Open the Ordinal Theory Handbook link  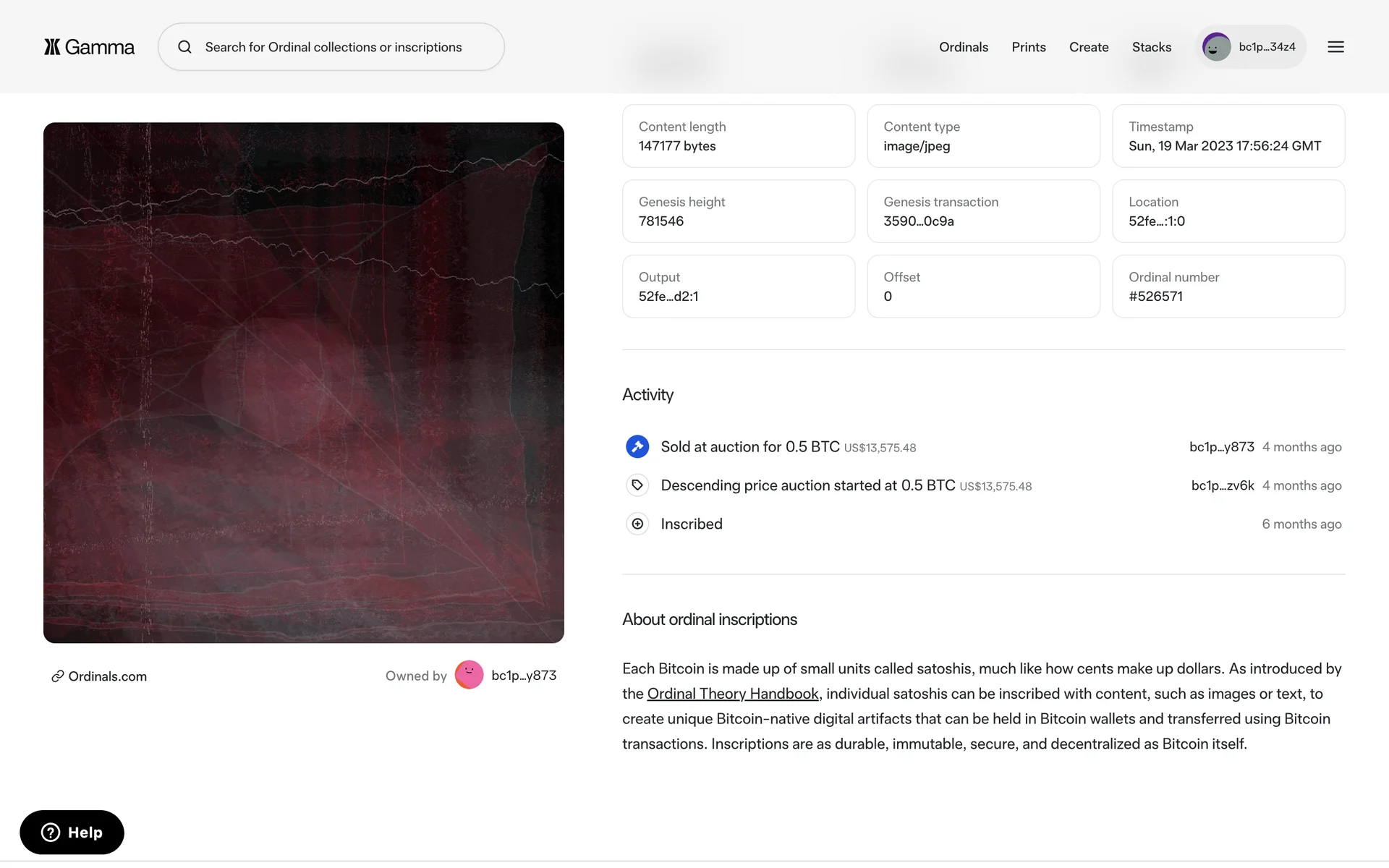pyautogui.click(x=732, y=694)
